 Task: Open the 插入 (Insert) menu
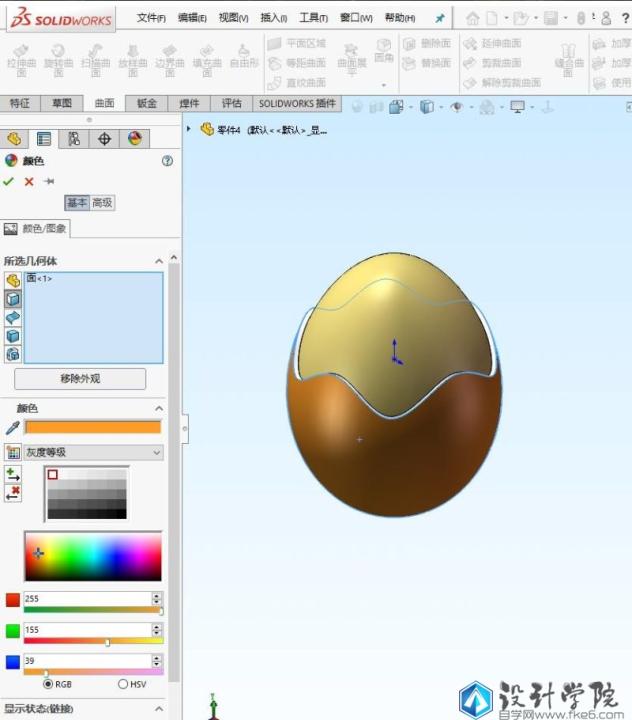click(275, 18)
